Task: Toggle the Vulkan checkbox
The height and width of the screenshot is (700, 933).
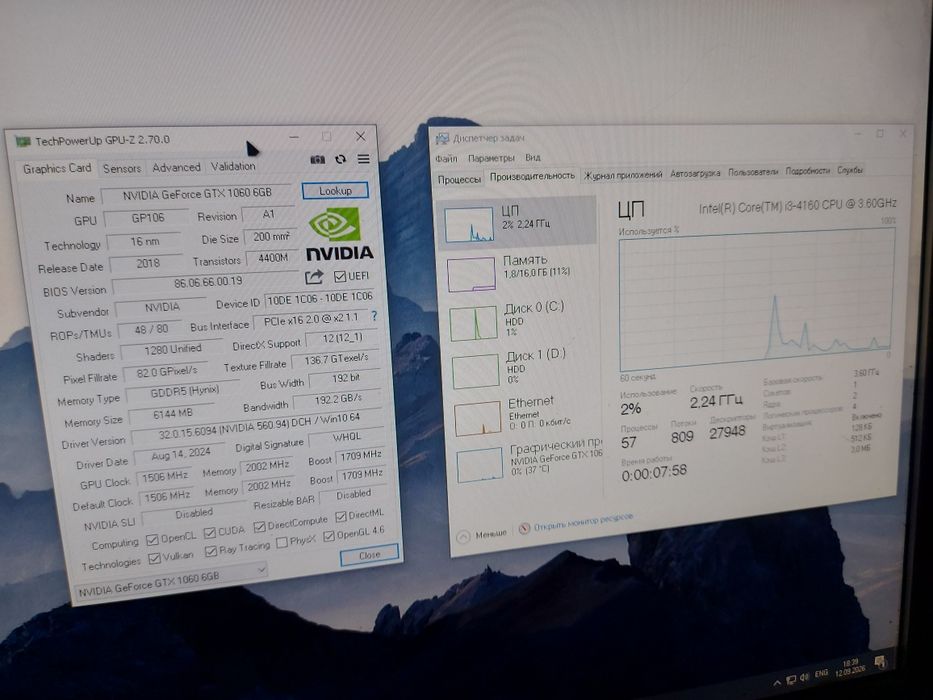Action: coord(155,558)
